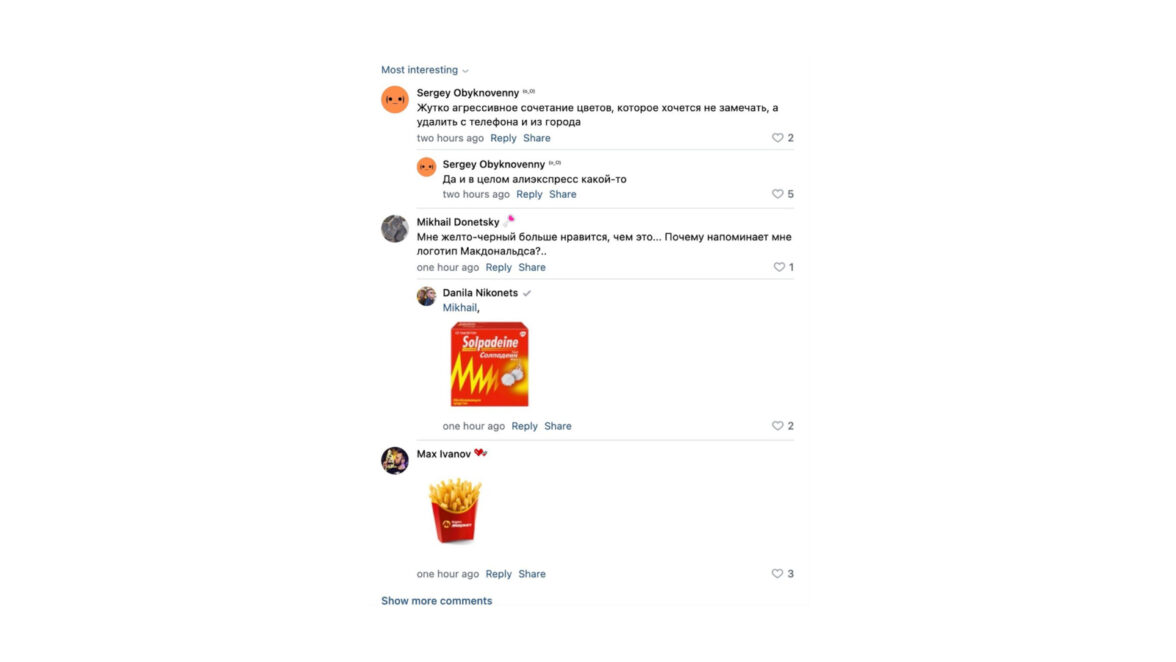The image size is (1176, 662).
Task: Open the Solpadeine image attachment
Action: pos(489,364)
